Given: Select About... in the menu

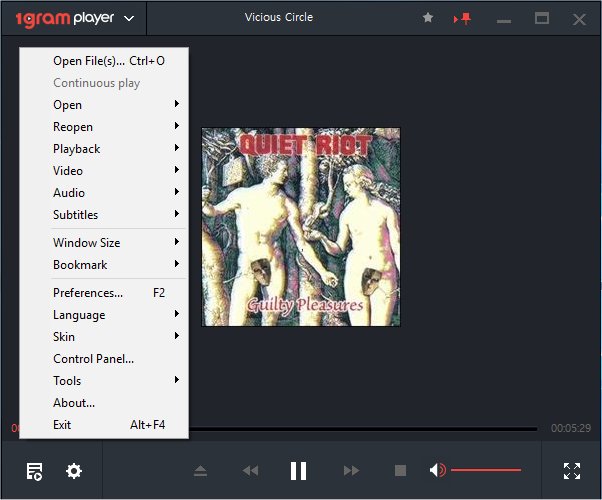Looking at the screenshot, I should [104, 402].
